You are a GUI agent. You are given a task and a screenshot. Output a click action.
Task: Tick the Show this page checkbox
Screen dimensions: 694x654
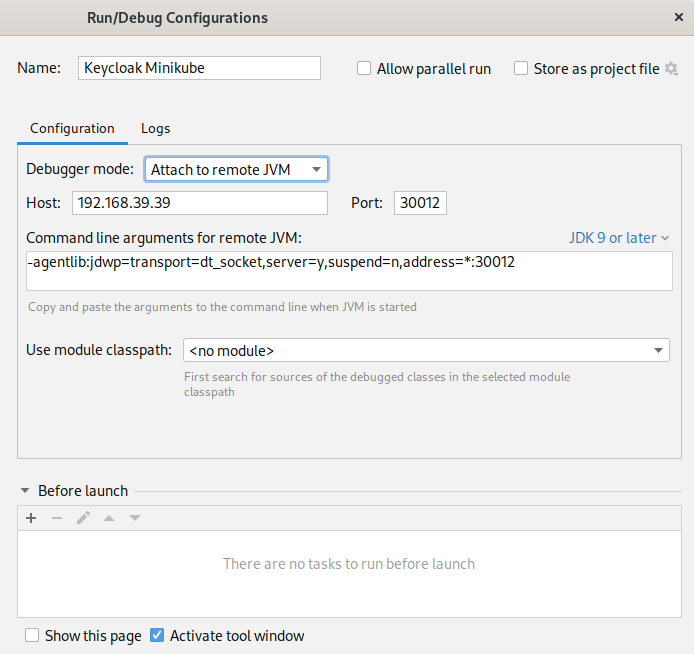[32, 635]
